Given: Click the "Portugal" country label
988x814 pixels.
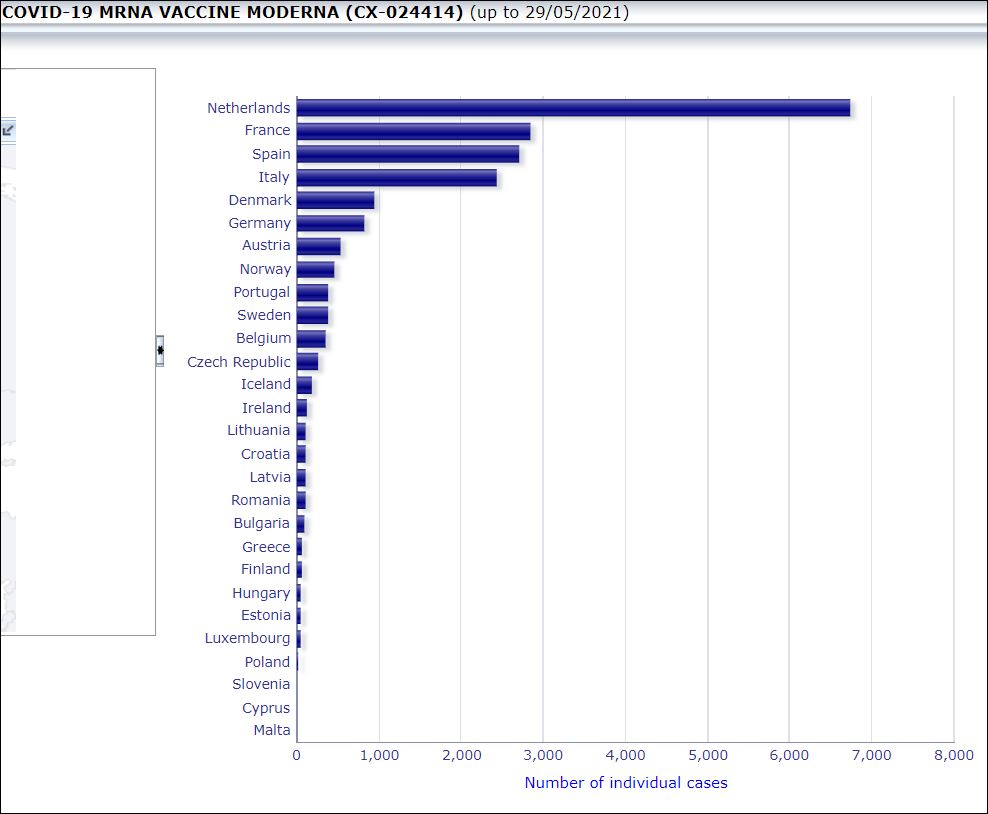Looking at the screenshot, I should pyautogui.click(x=261, y=292).
